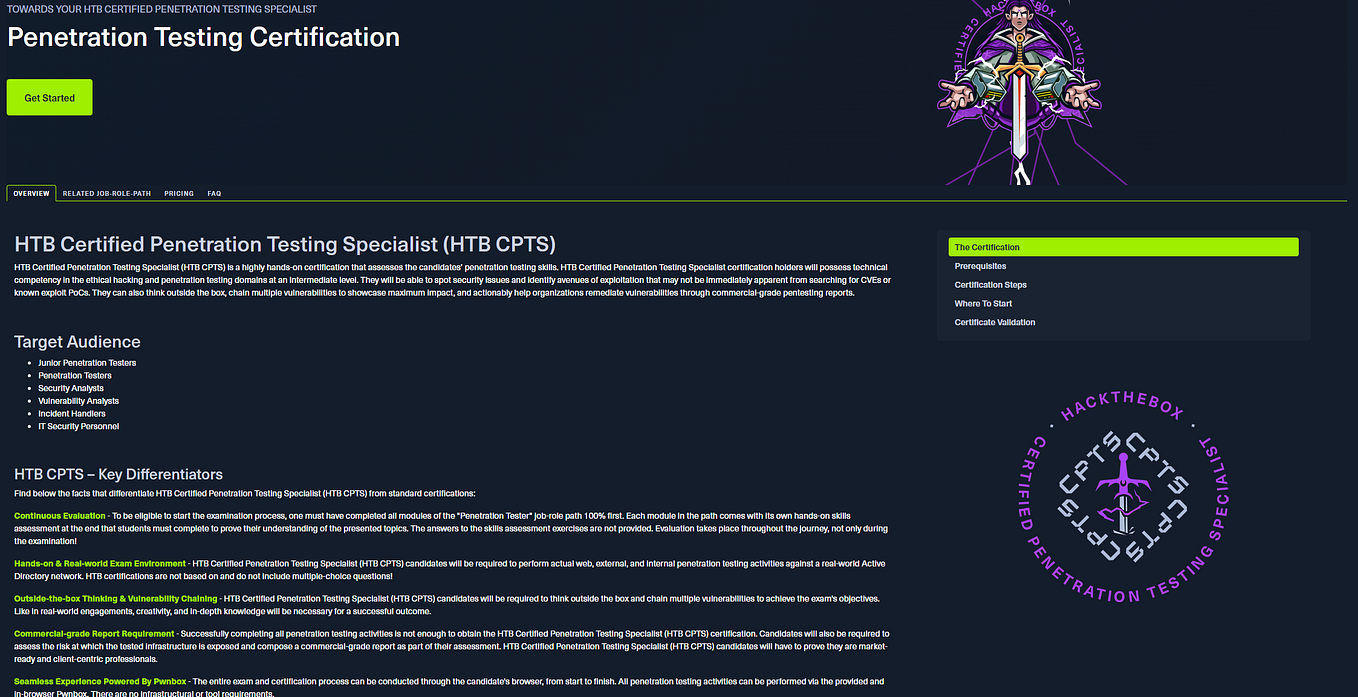Open the "Certification Steps" section
Image resolution: width=1358 pixels, height=697 pixels.
click(x=990, y=284)
